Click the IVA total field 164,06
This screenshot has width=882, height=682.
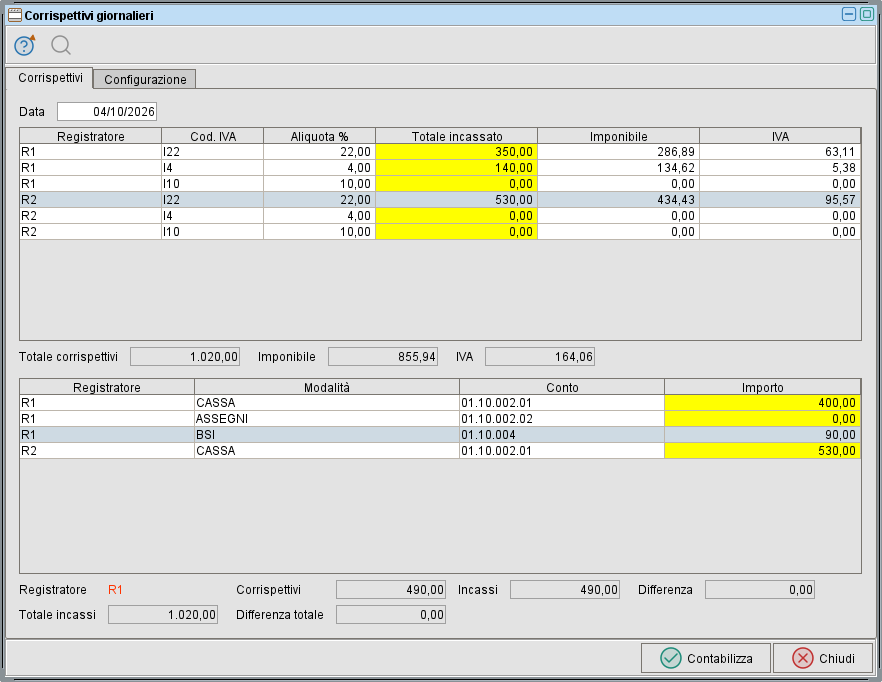click(540, 357)
